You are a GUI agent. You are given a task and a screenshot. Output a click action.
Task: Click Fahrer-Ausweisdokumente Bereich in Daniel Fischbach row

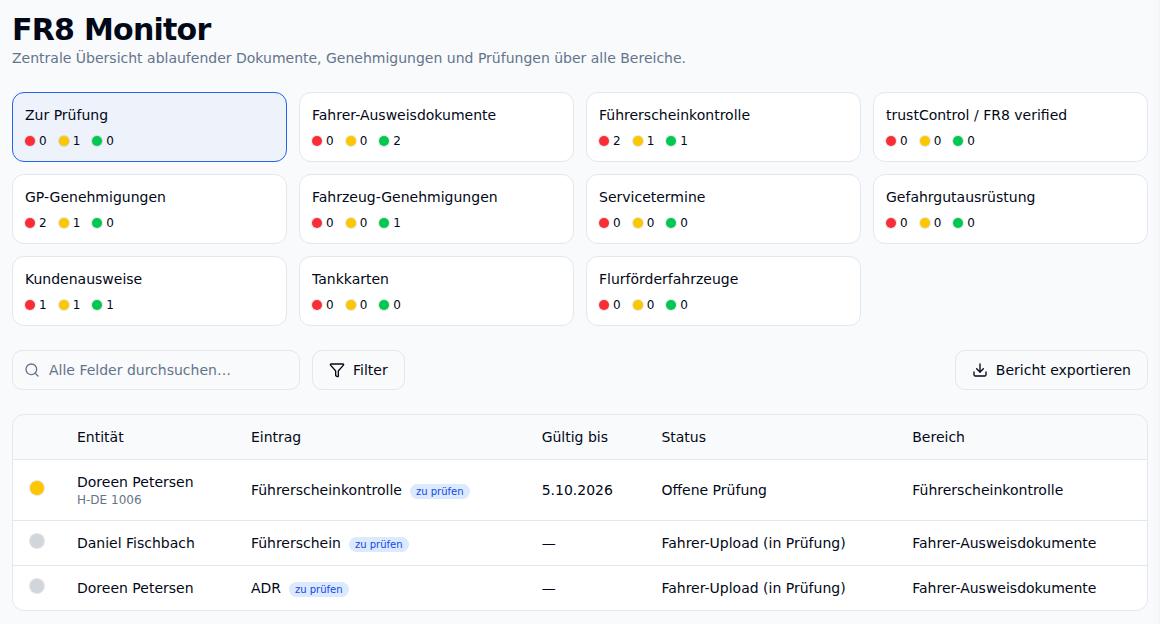click(1004, 543)
